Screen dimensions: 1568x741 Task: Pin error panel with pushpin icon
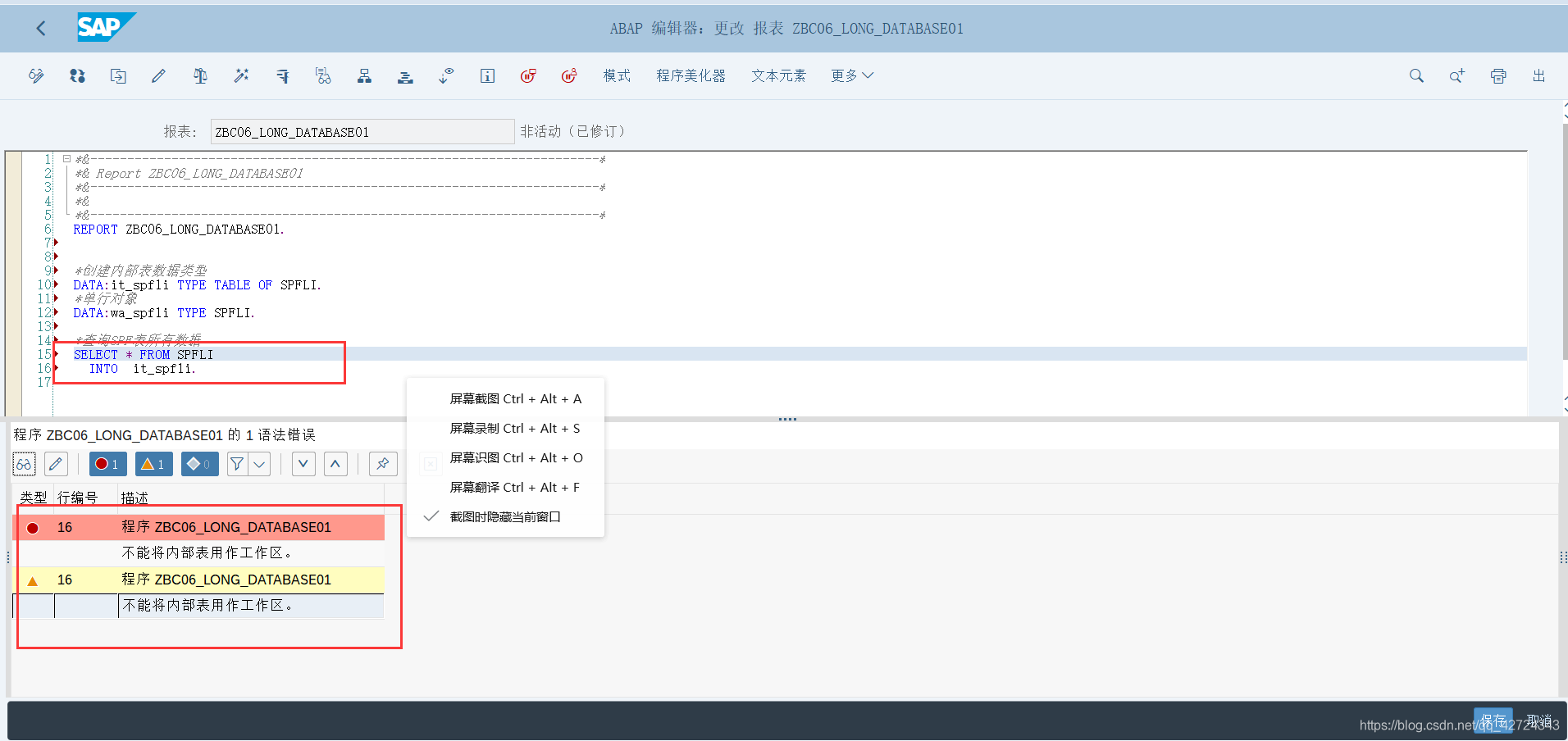[x=383, y=465]
